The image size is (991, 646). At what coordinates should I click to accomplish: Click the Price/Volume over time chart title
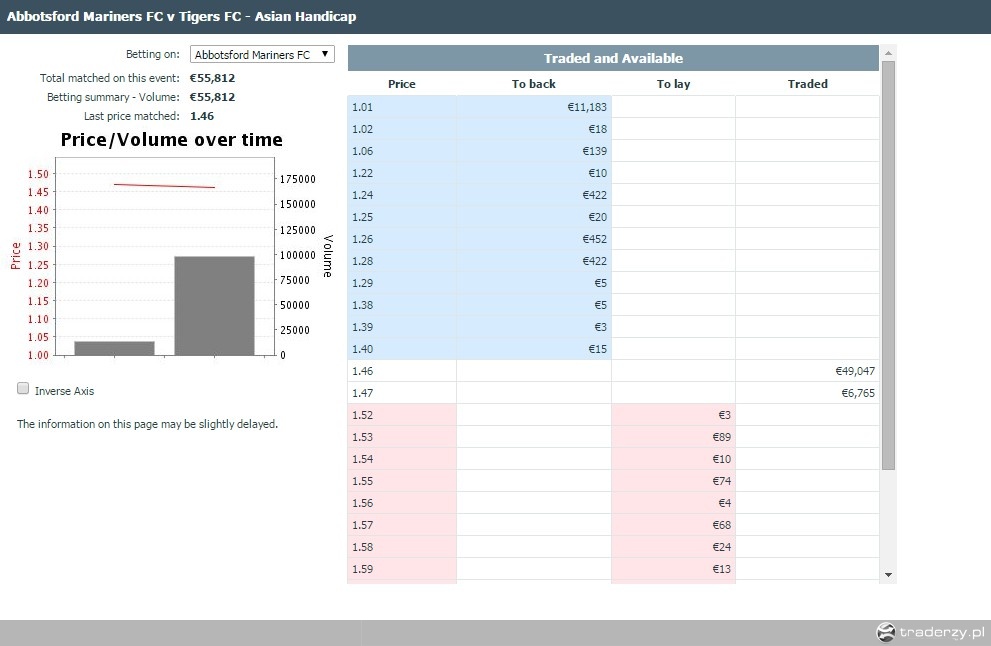coord(171,140)
